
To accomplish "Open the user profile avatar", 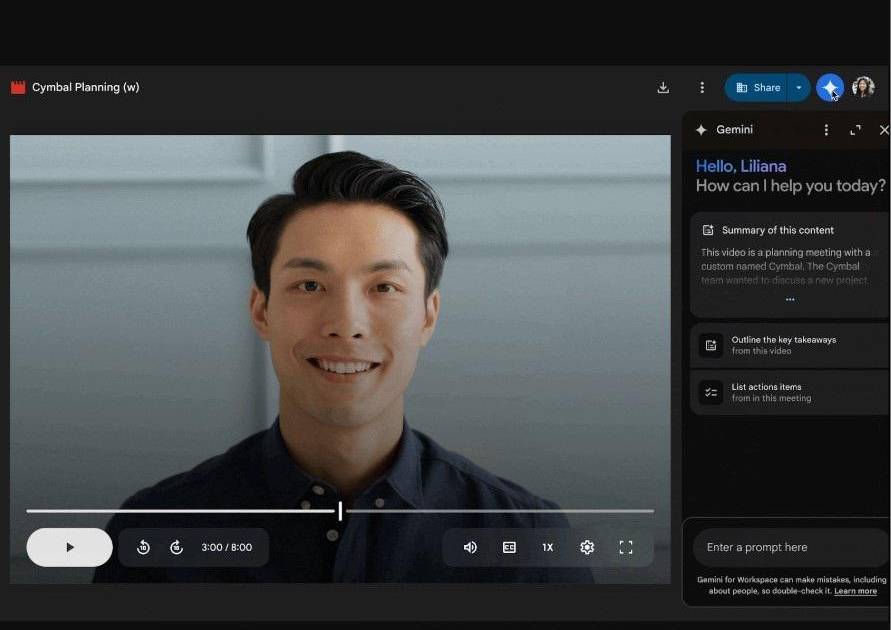I will (x=863, y=88).
